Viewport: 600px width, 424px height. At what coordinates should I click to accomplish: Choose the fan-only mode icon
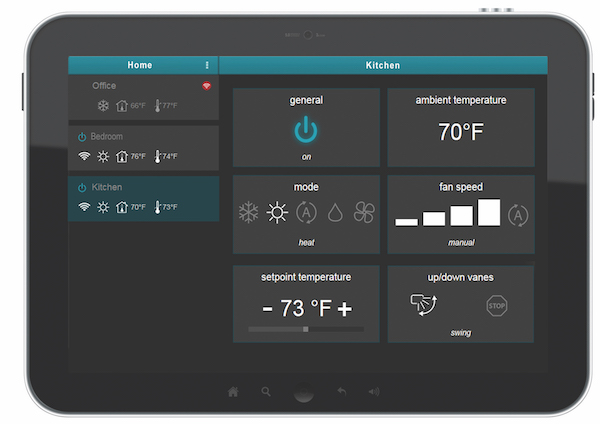pos(364,212)
